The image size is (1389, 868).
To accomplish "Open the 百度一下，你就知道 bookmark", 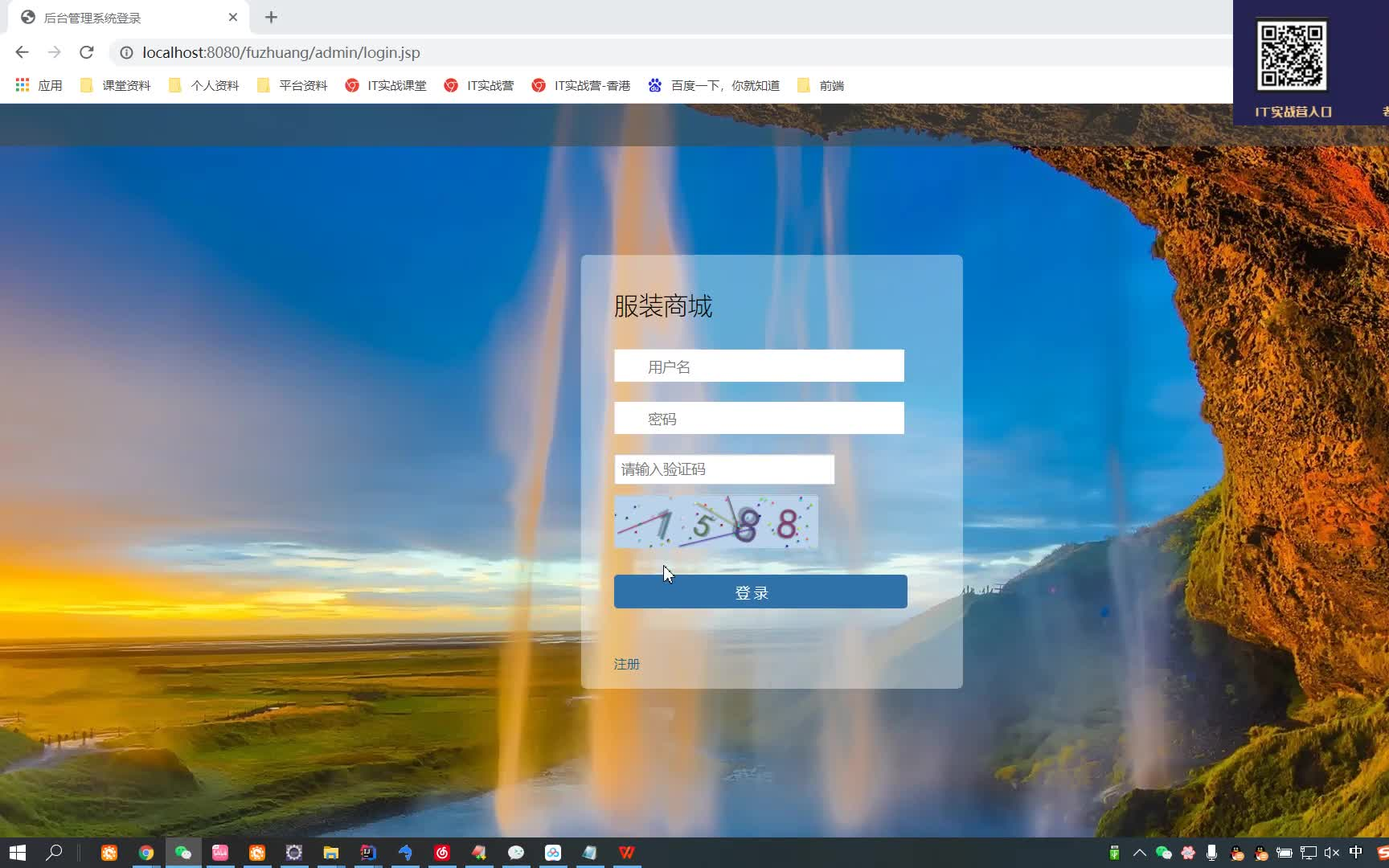I will [x=714, y=85].
